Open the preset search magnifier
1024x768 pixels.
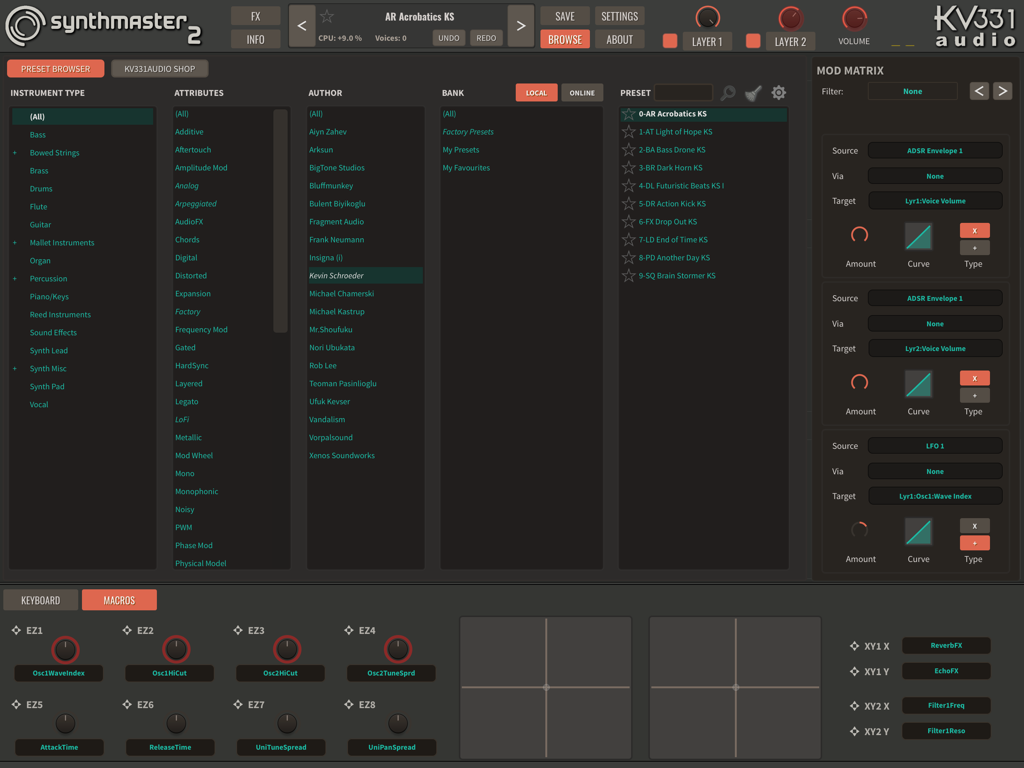[x=727, y=91]
